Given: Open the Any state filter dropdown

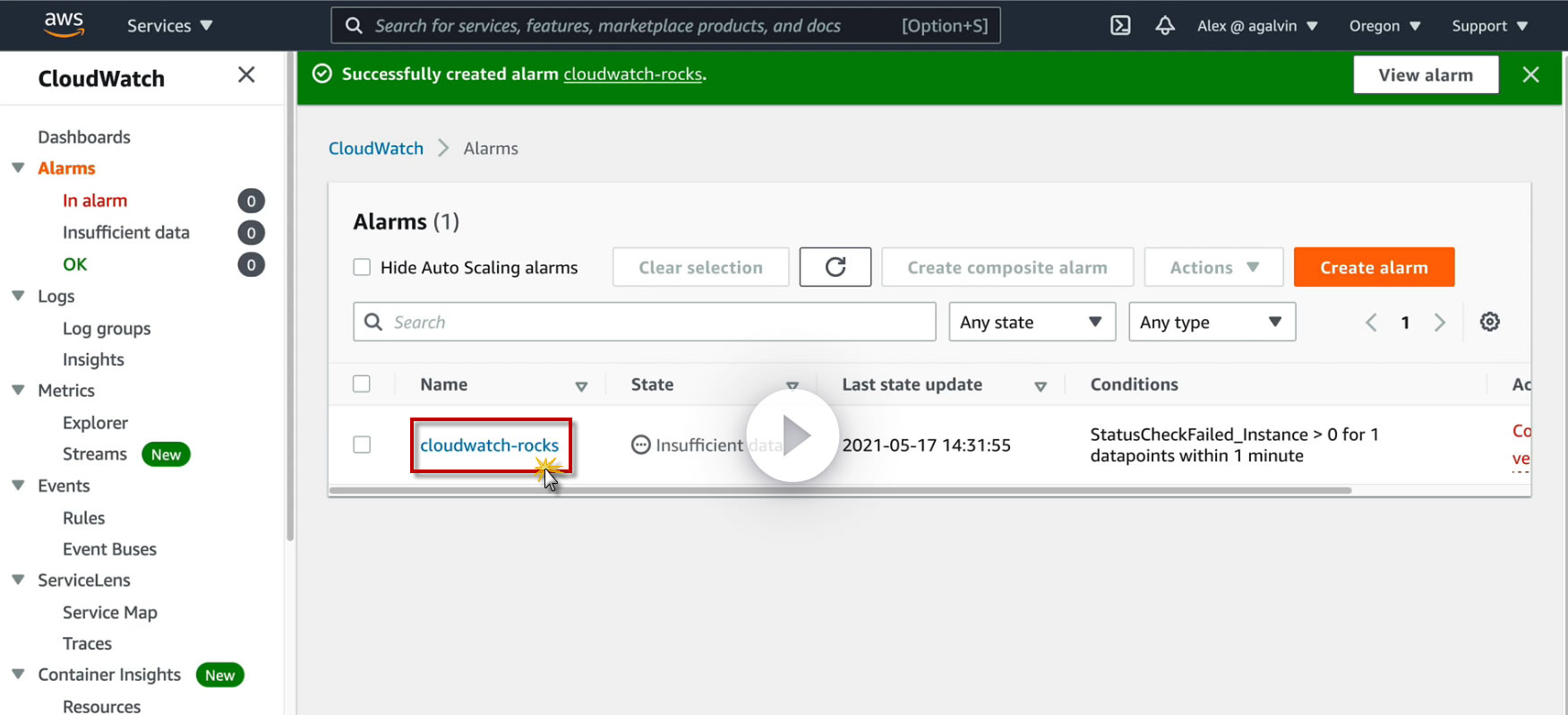Looking at the screenshot, I should (x=1032, y=322).
